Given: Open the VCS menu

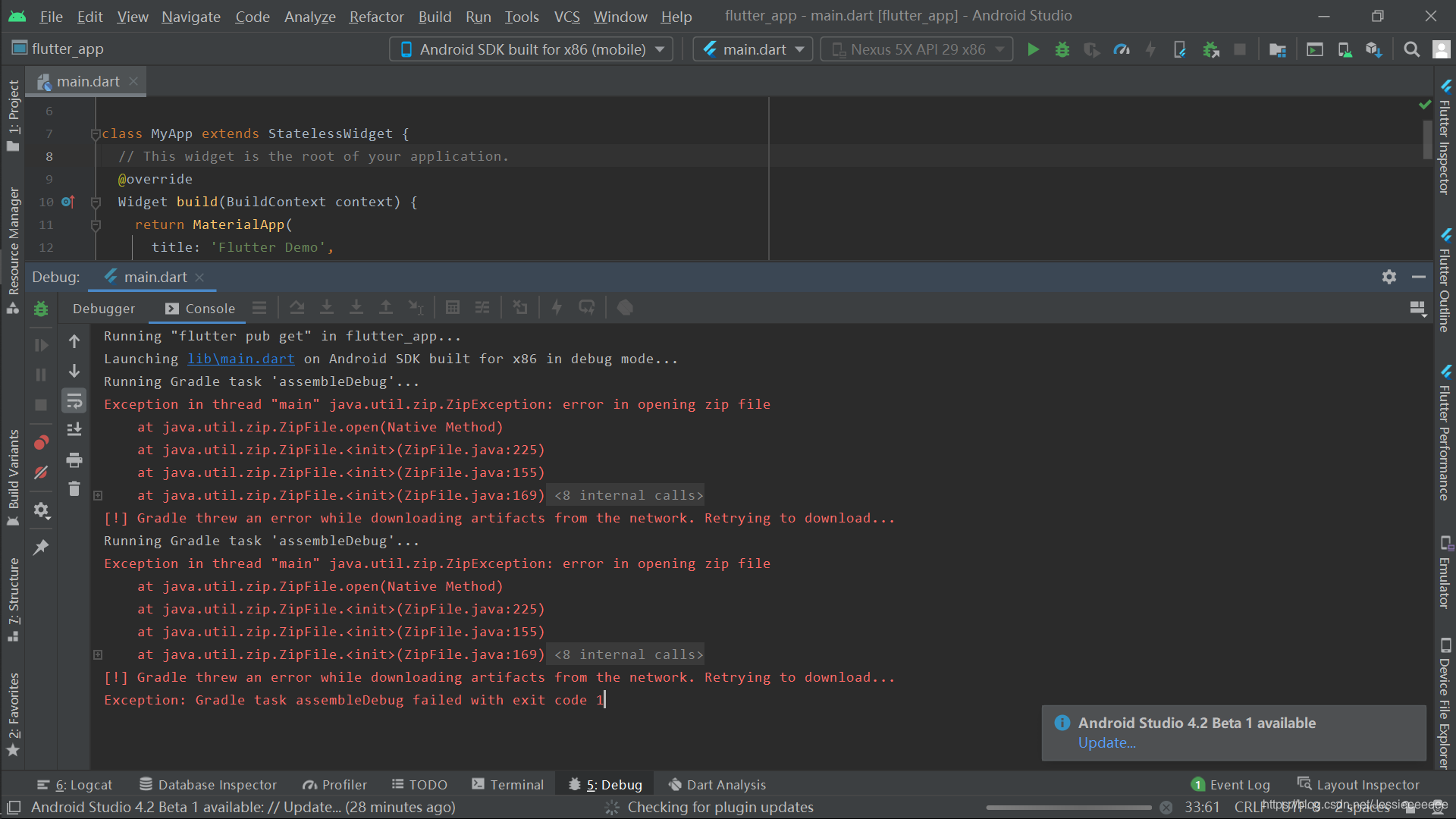Looking at the screenshot, I should point(566,16).
